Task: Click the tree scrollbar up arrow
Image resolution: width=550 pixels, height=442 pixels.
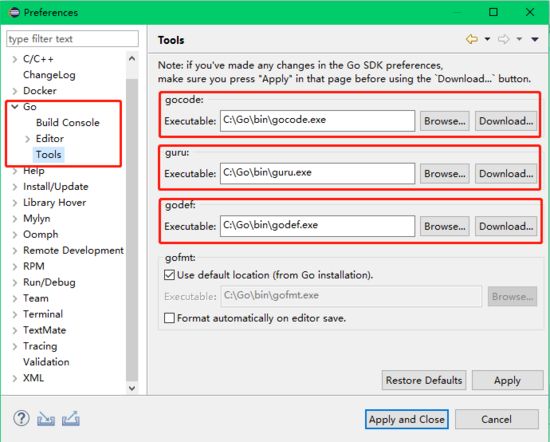Action: click(x=132, y=59)
